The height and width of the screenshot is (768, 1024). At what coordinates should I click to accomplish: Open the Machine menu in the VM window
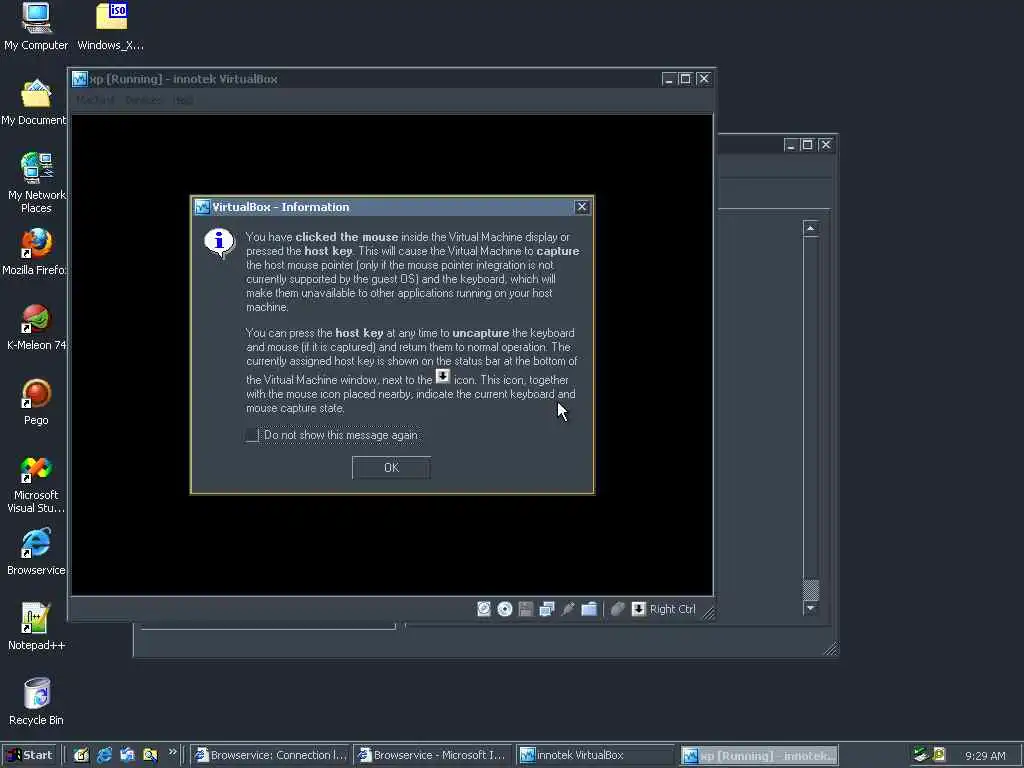[x=95, y=100]
